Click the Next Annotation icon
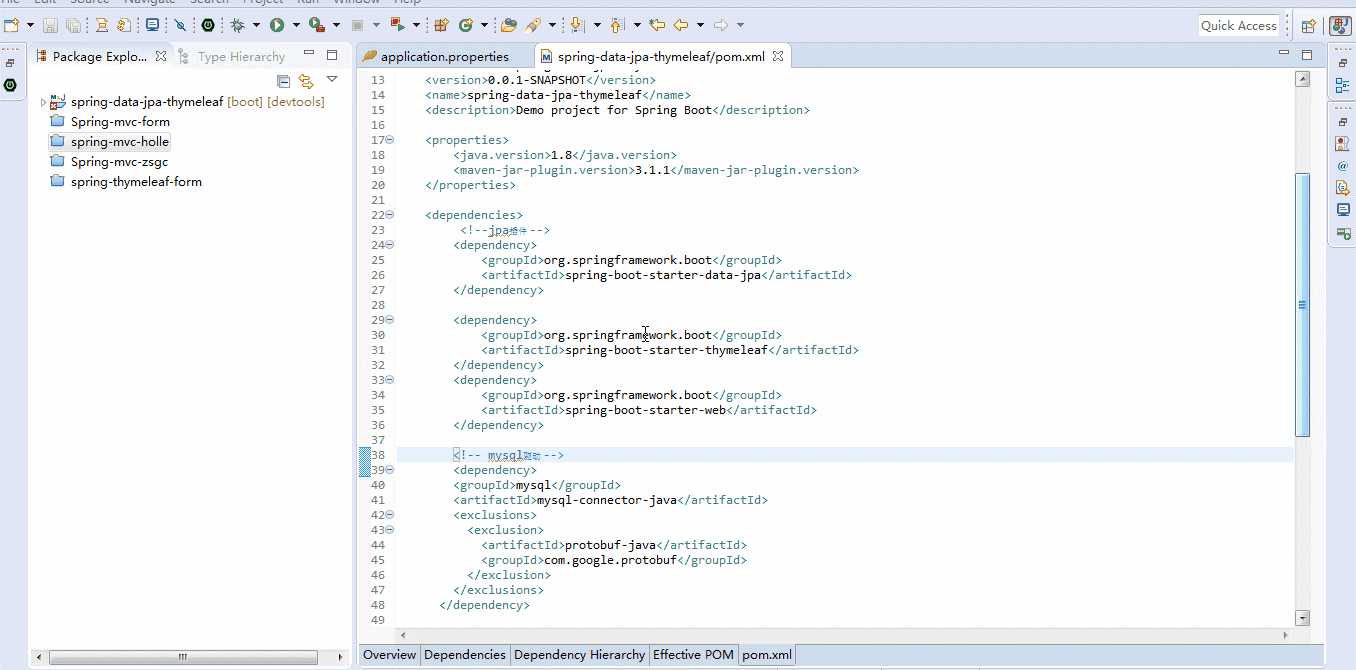The width and height of the screenshot is (1356, 670). [577, 25]
